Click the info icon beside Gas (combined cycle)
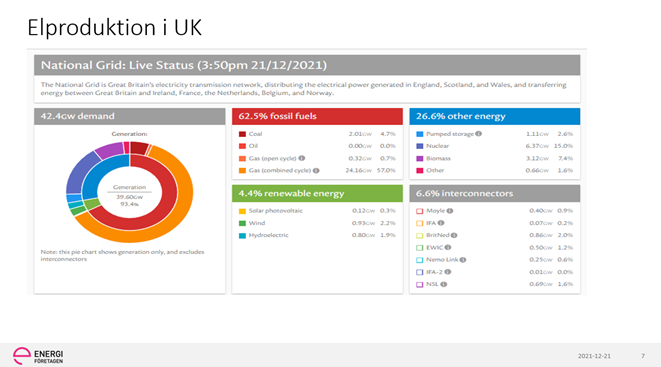Viewport: 661px width, 367px height. (316, 171)
